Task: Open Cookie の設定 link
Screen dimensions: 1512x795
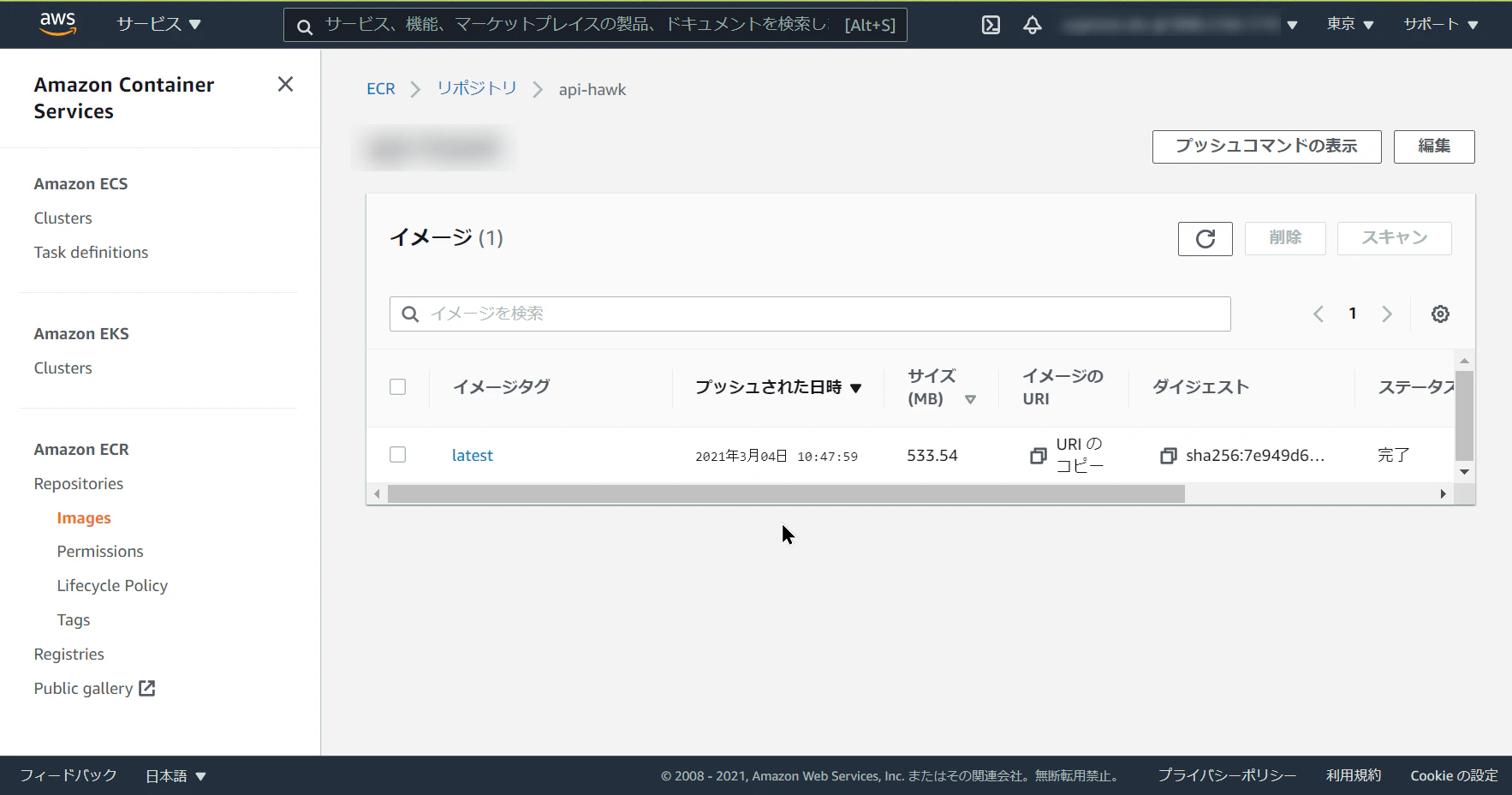Action: click(1454, 775)
